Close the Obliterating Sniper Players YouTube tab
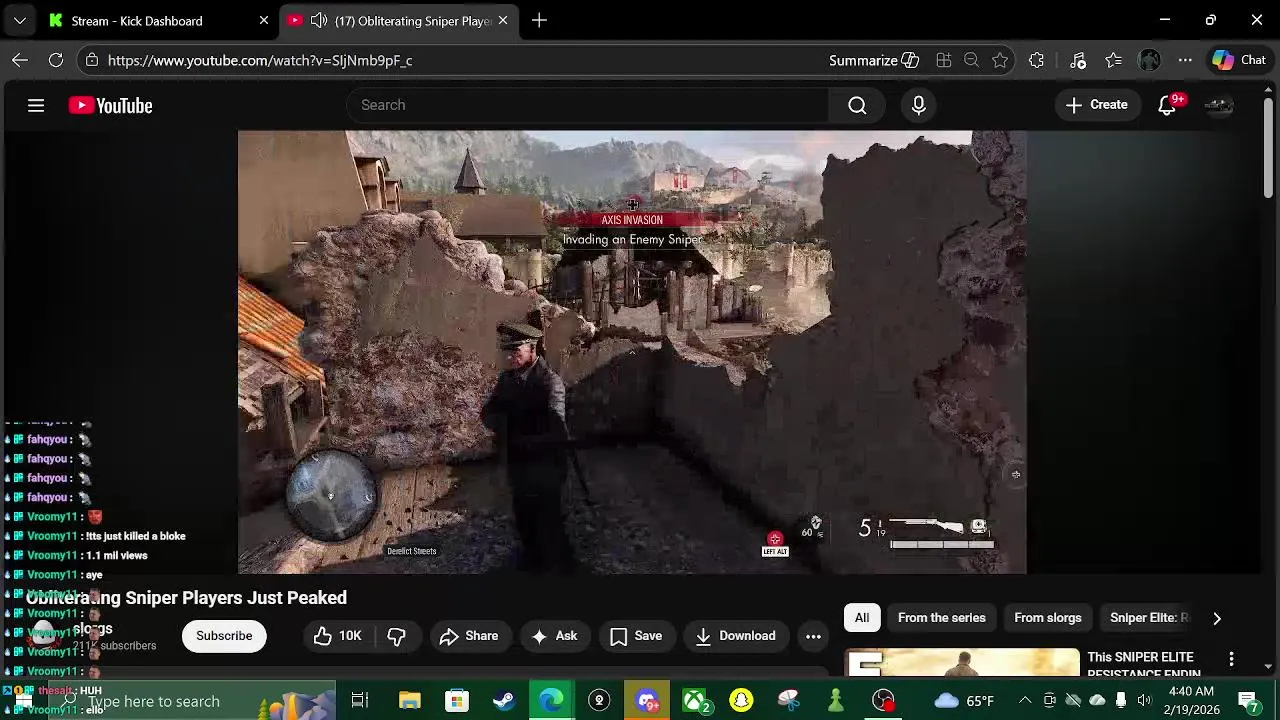 pyautogui.click(x=502, y=20)
